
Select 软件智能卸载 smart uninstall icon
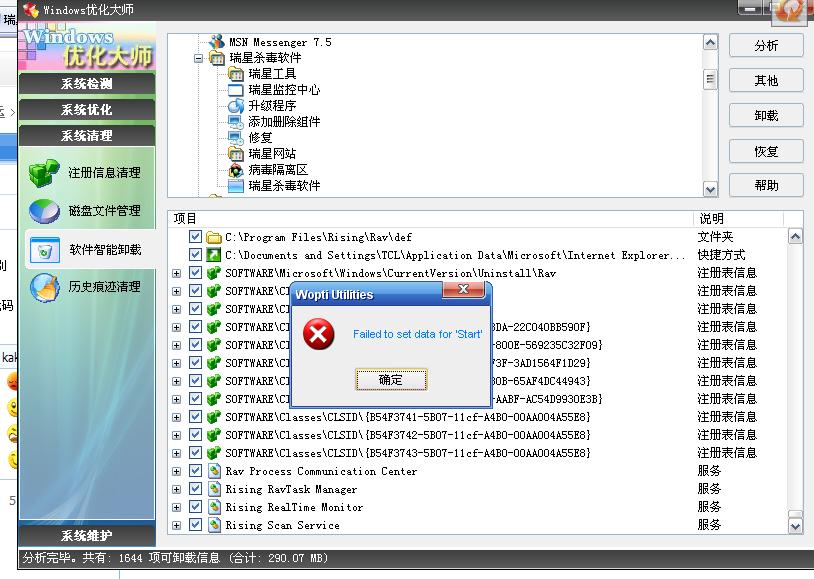coord(45,250)
